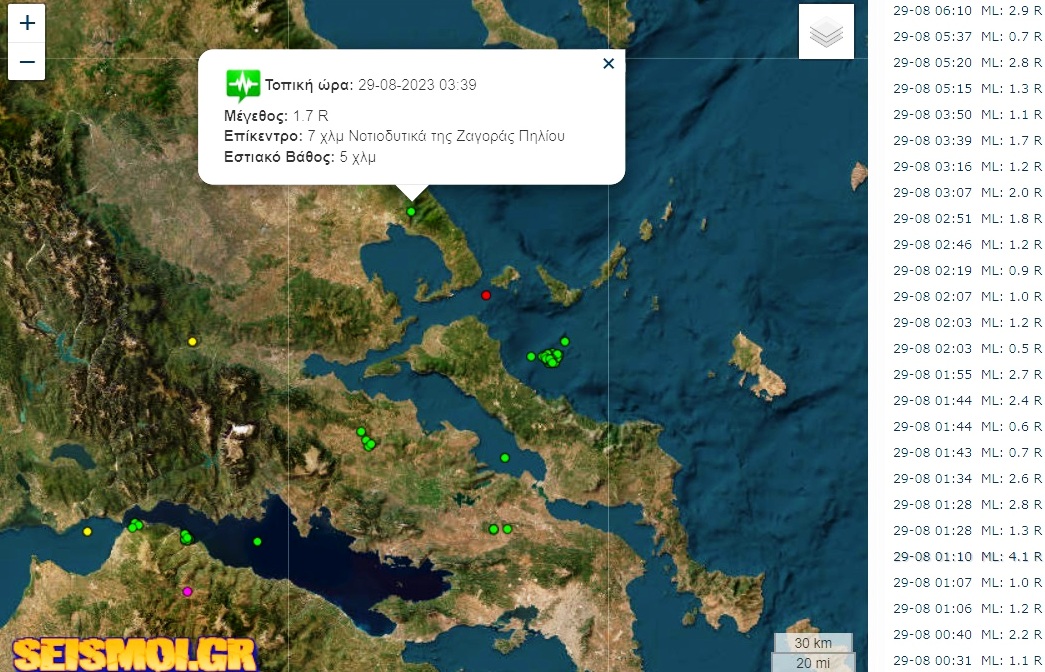Click the SEISMOI.GR logo

(135, 654)
